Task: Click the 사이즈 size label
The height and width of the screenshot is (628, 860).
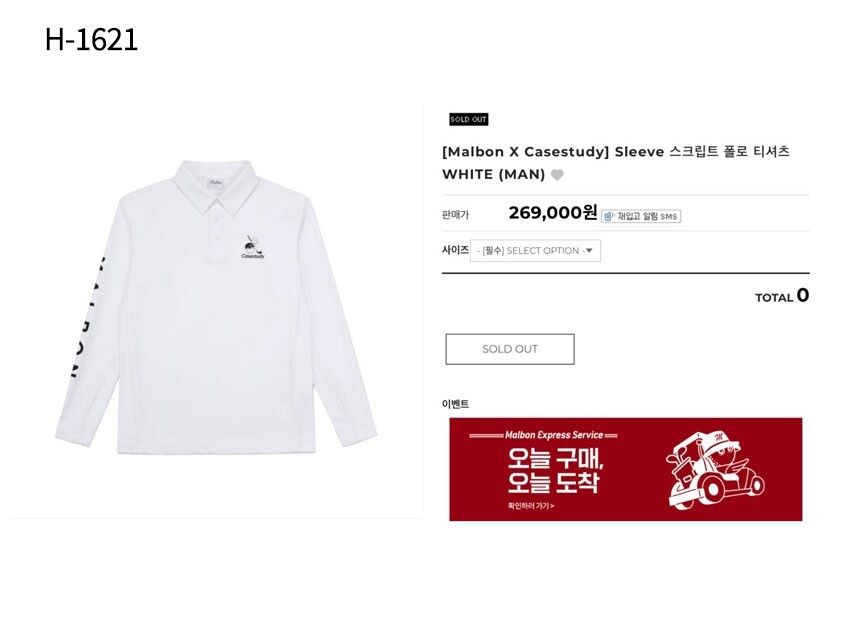Action: pos(455,250)
